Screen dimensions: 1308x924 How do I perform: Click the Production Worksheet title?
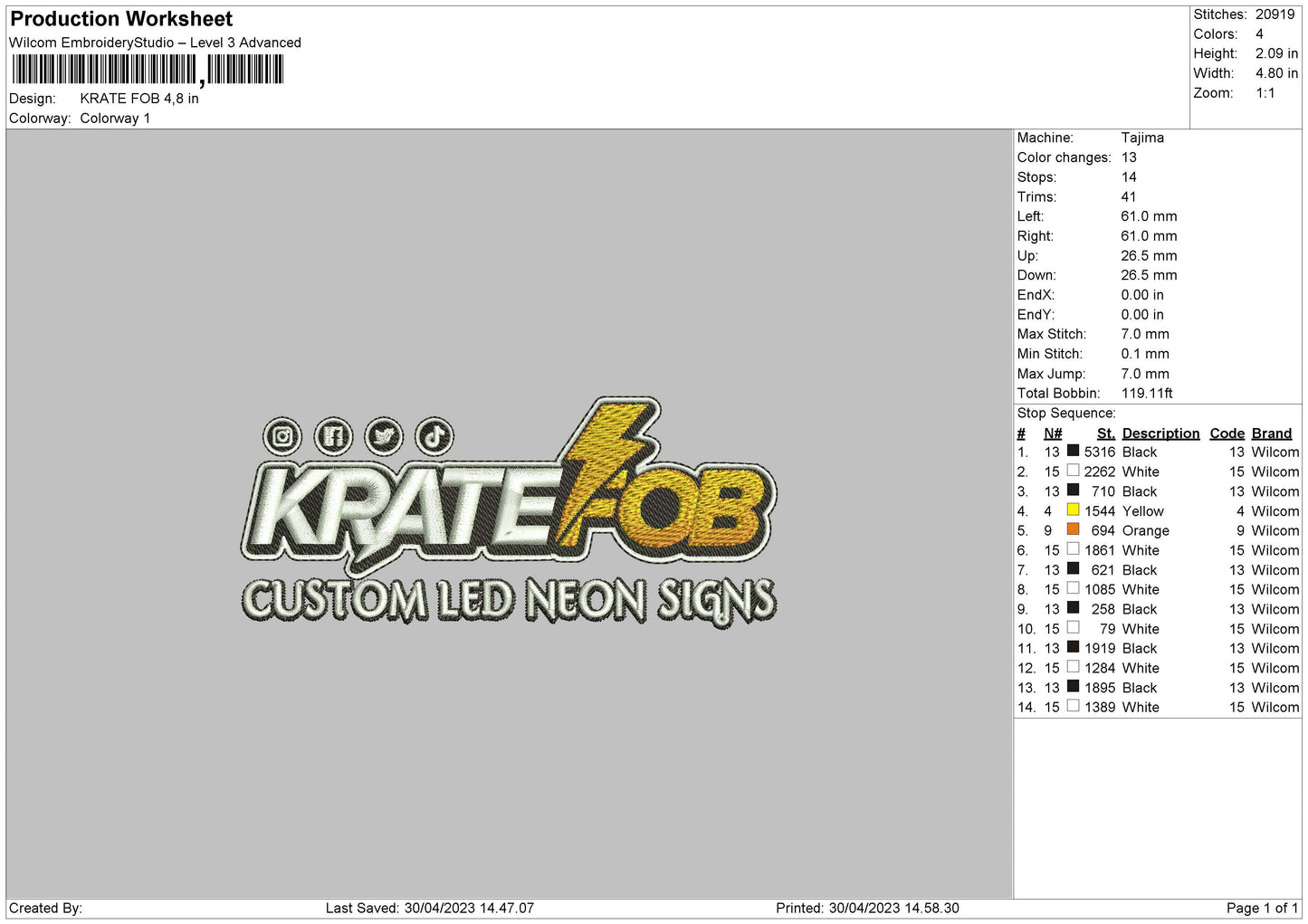(121, 19)
